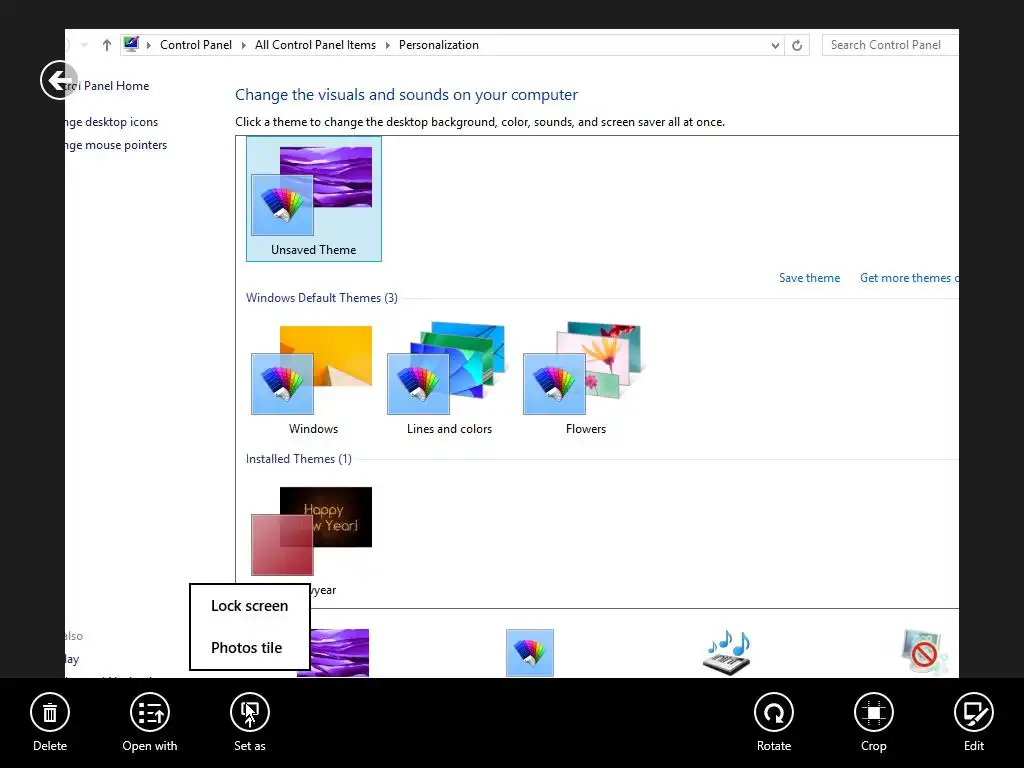Click 'All Control Panel Items' breadcrumb
1024x768 pixels.
click(x=315, y=45)
